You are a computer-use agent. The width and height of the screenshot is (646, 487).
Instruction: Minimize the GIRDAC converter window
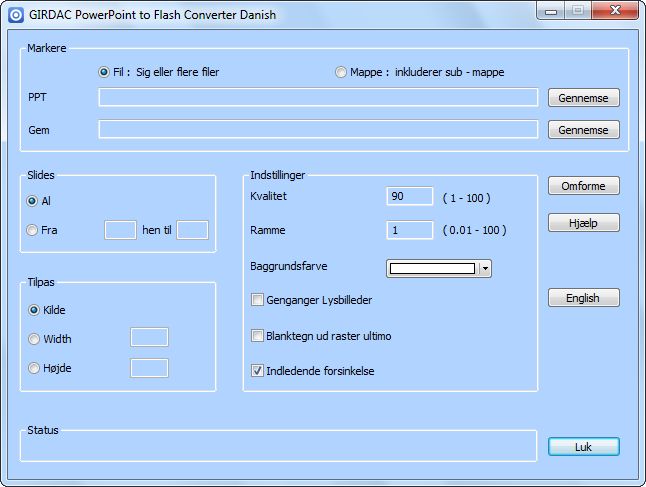coord(551,11)
